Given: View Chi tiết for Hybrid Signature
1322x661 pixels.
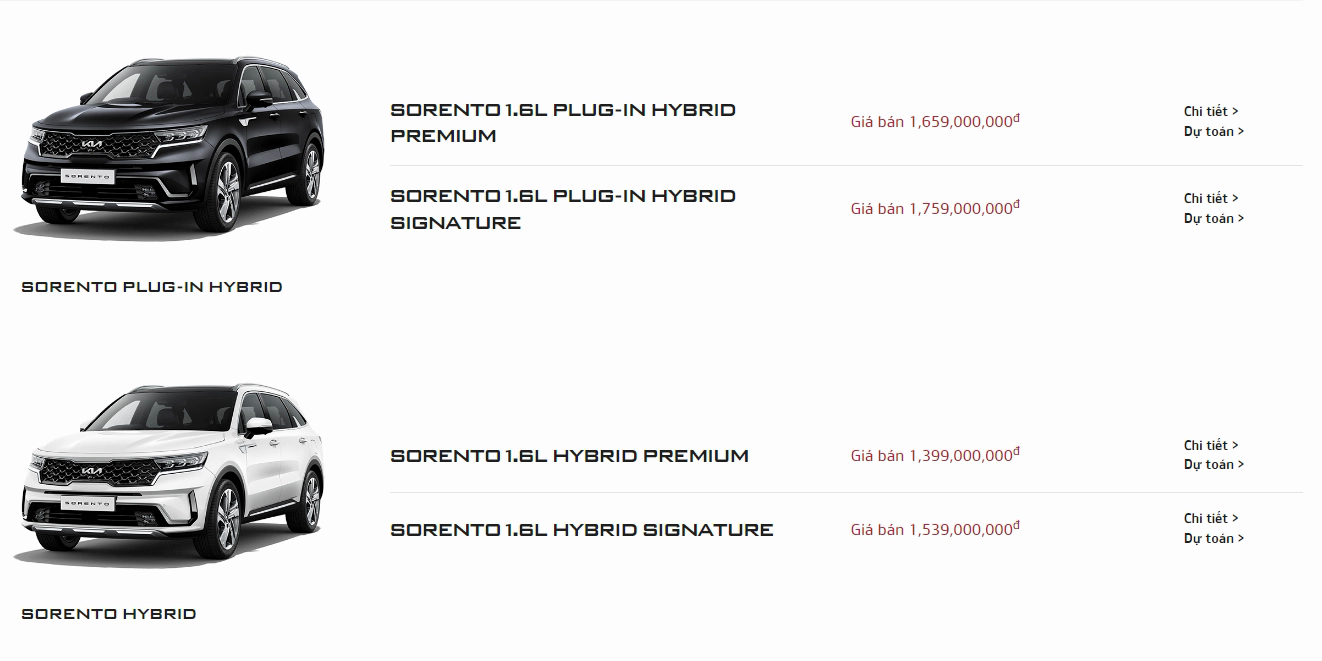Looking at the screenshot, I should (1211, 519).
